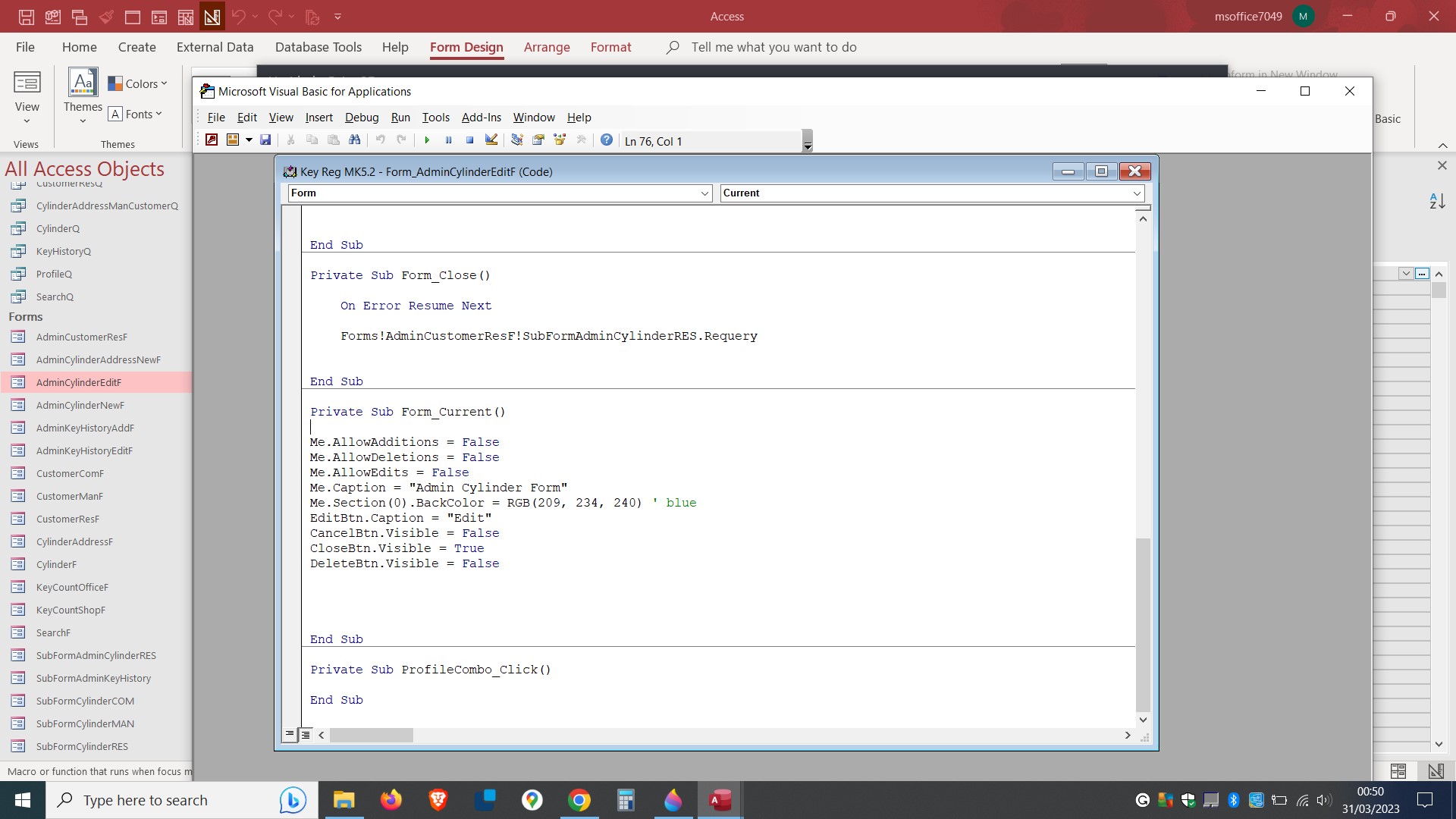Image resolution: width=1456 pixels, height=819 pixels.
Task: Click the Microsoft Visual Basic Help question mark icon
Action: (606, 140)
